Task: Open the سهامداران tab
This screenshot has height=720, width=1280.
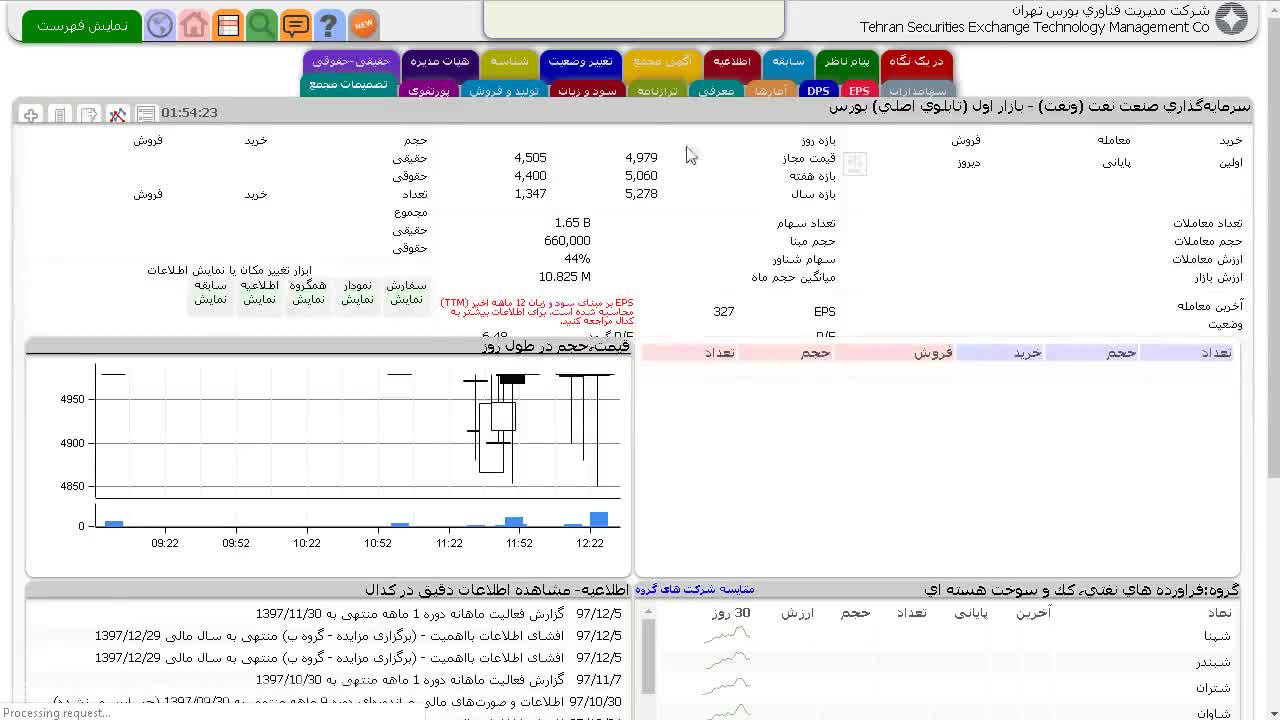Action: [917, 91]
